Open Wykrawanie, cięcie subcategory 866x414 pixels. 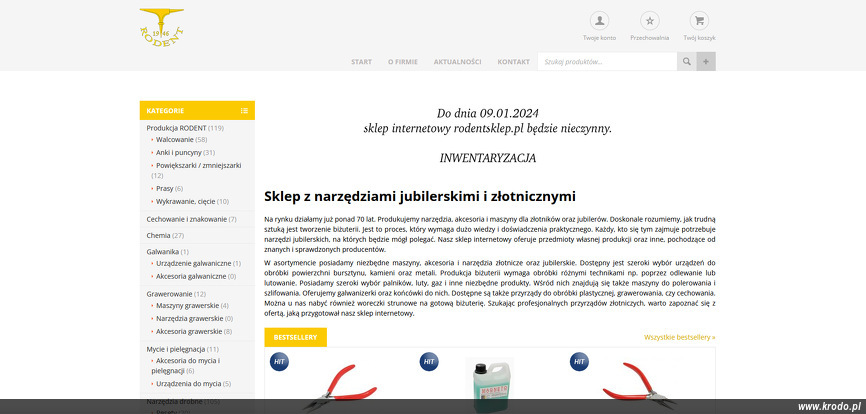tap(185, 201)
